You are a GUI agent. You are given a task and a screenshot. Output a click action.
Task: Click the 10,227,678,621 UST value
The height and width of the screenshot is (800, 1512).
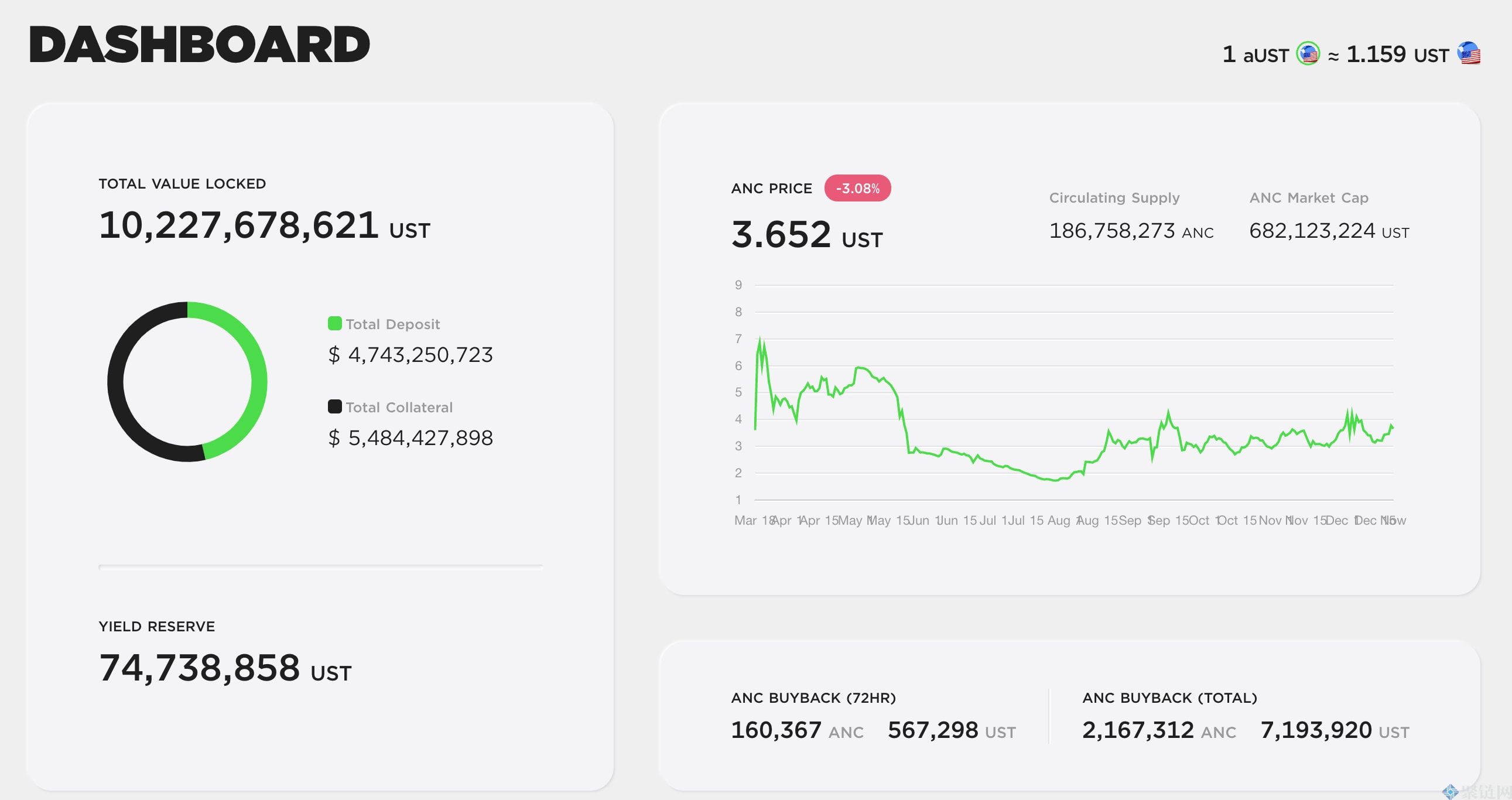(x=264, y=225)
